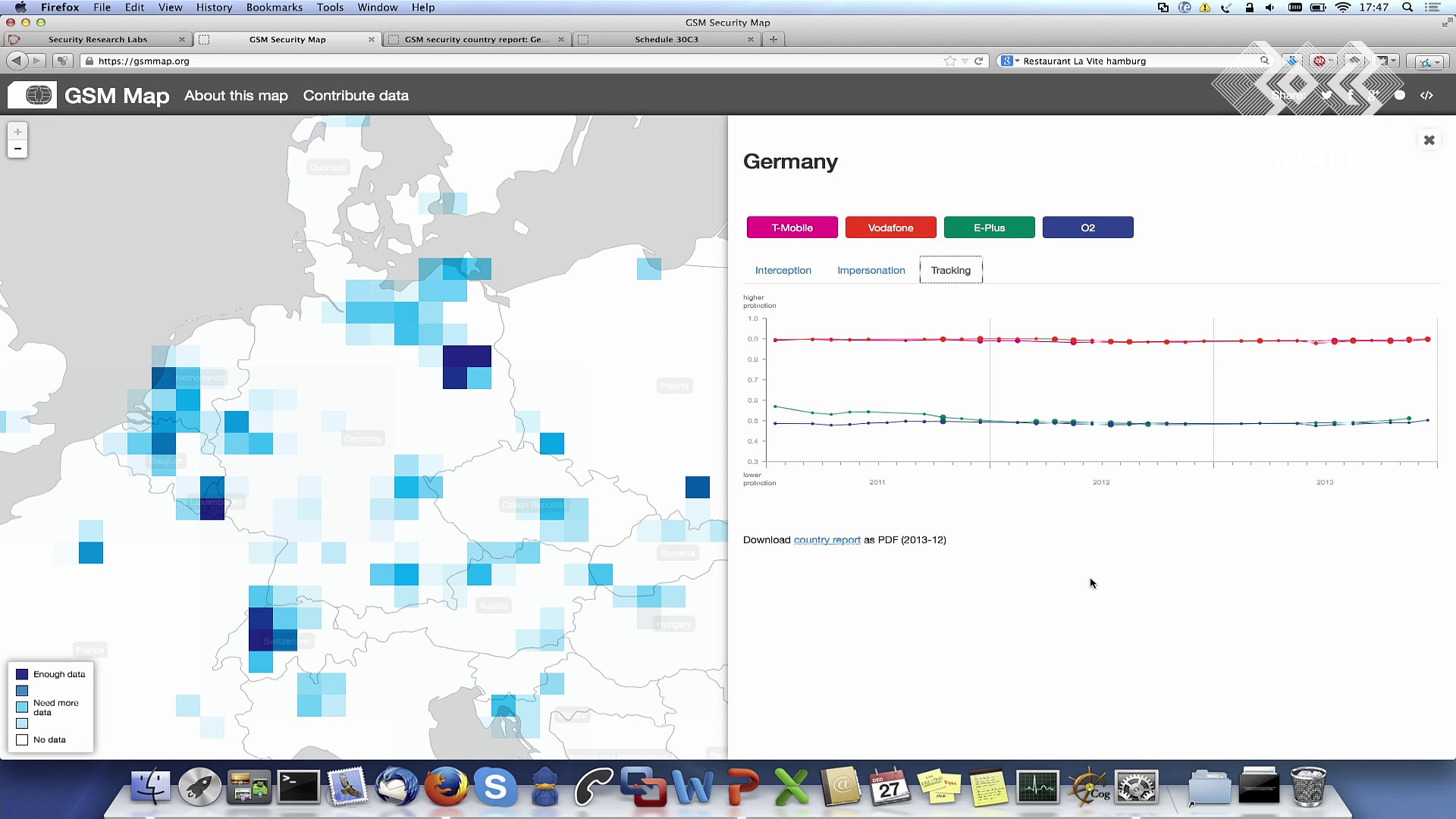Open a new browser tab
Image resolution: width=1456 pixels, height=819 pixels.
773,39
